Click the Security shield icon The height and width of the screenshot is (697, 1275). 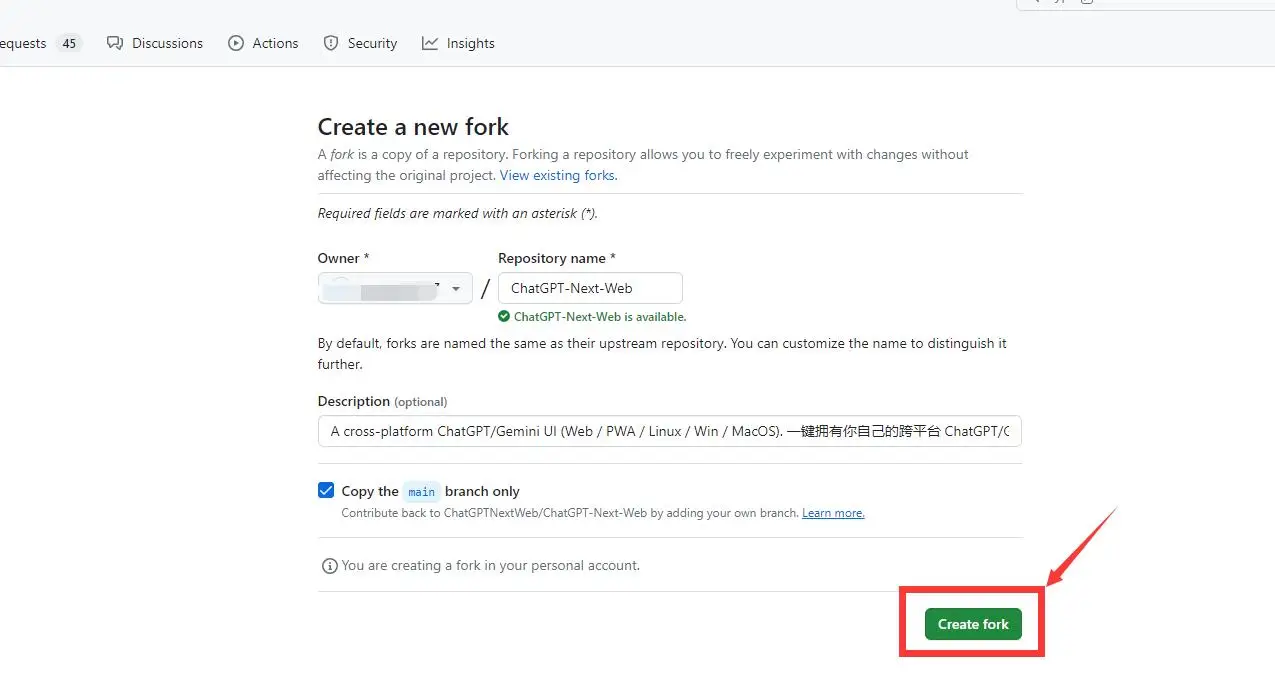331,43
